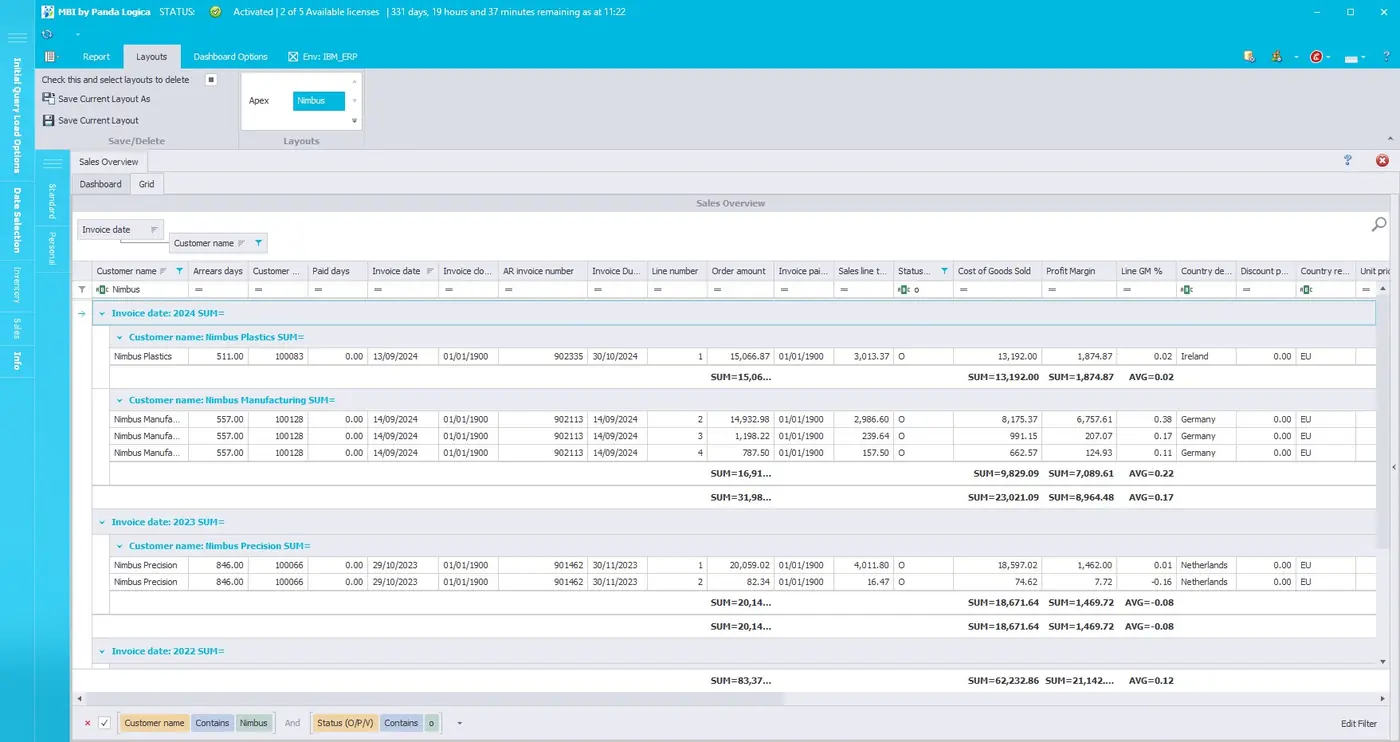
Task: Click the hamburger icon atop the left sidebar
Action: point(17,38)
